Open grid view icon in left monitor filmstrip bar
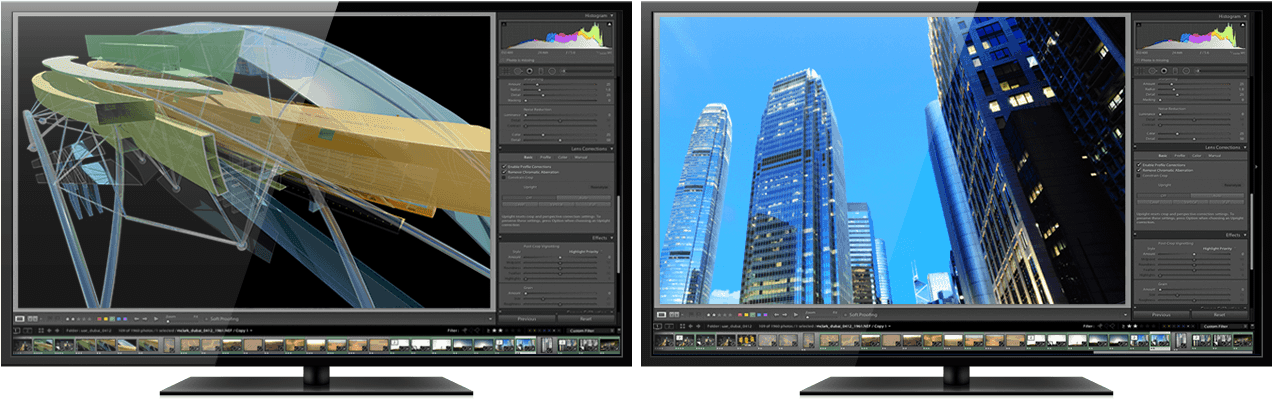Image resolution: width=1278 pixels, height=399 pixels. [41, 330]
